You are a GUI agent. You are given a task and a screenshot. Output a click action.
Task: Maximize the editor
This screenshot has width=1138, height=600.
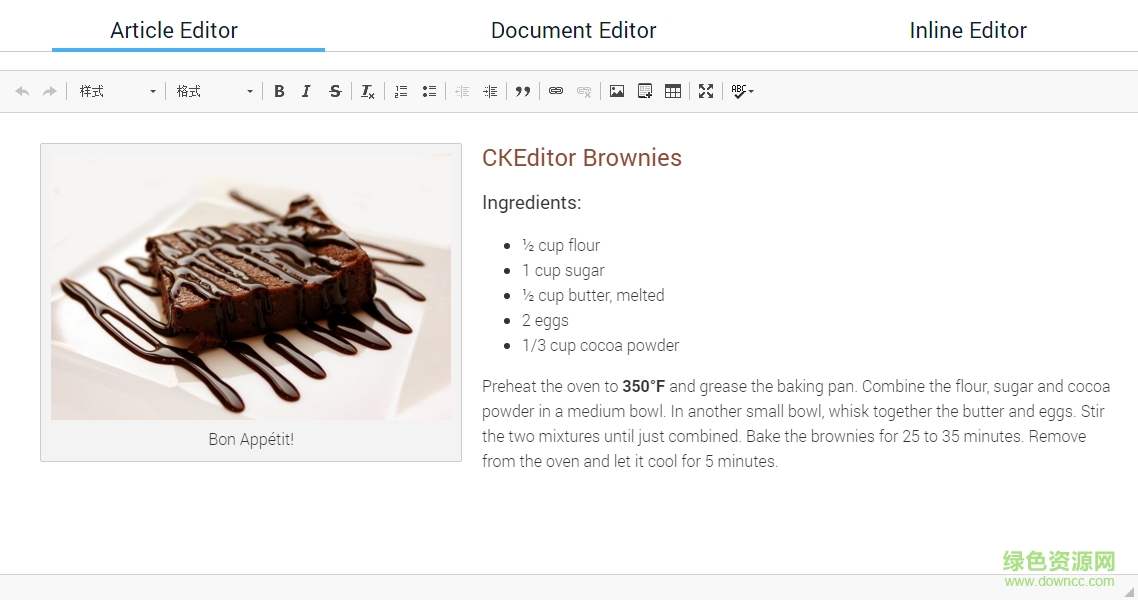tap(705, 91)
